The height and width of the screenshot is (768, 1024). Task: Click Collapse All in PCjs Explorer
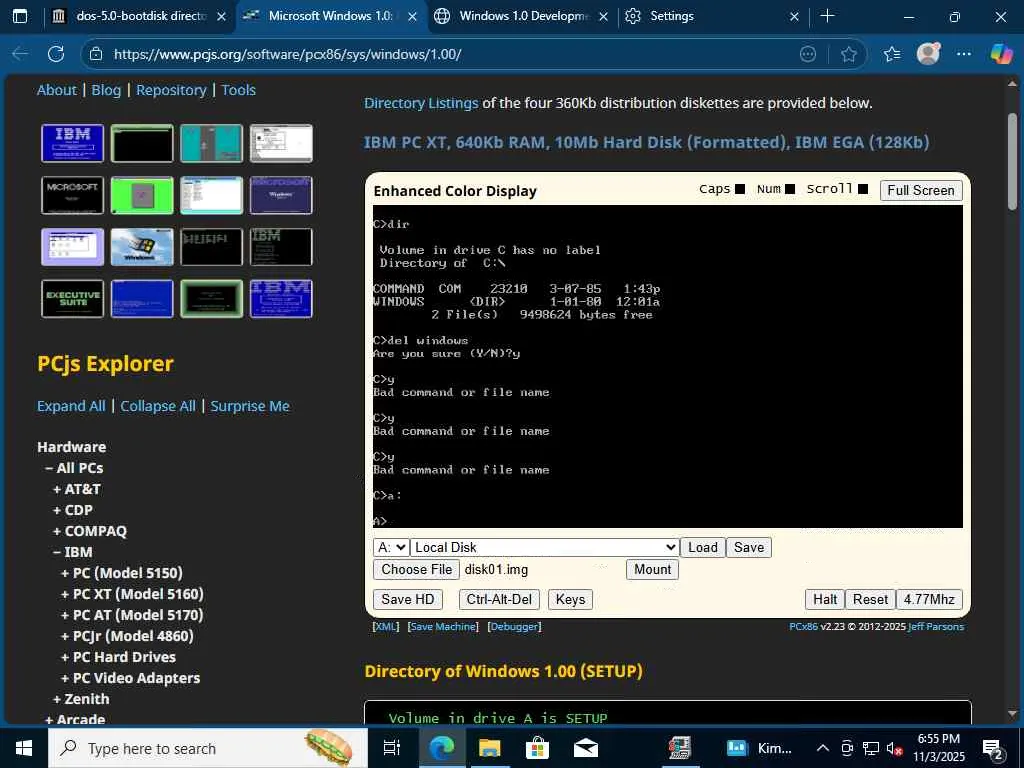click(x=158, y=406)
